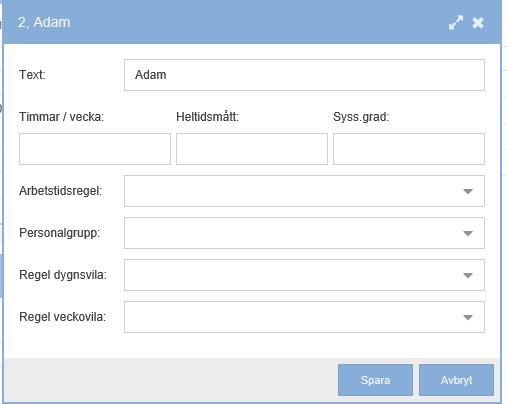
Task: Click the "Heltidsmått:" label
Action: click(207, 117)
